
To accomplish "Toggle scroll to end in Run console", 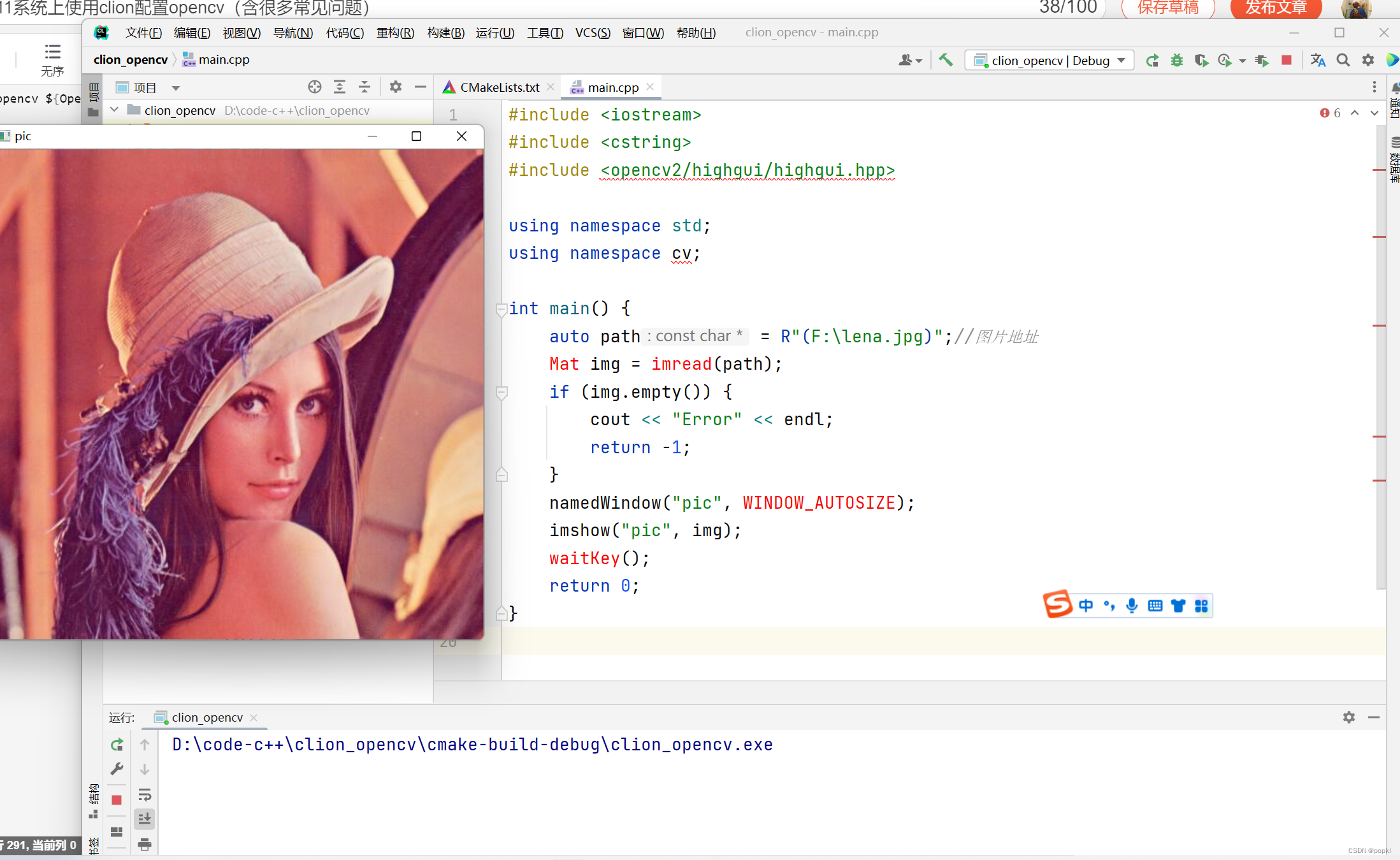I will [145, 819].
